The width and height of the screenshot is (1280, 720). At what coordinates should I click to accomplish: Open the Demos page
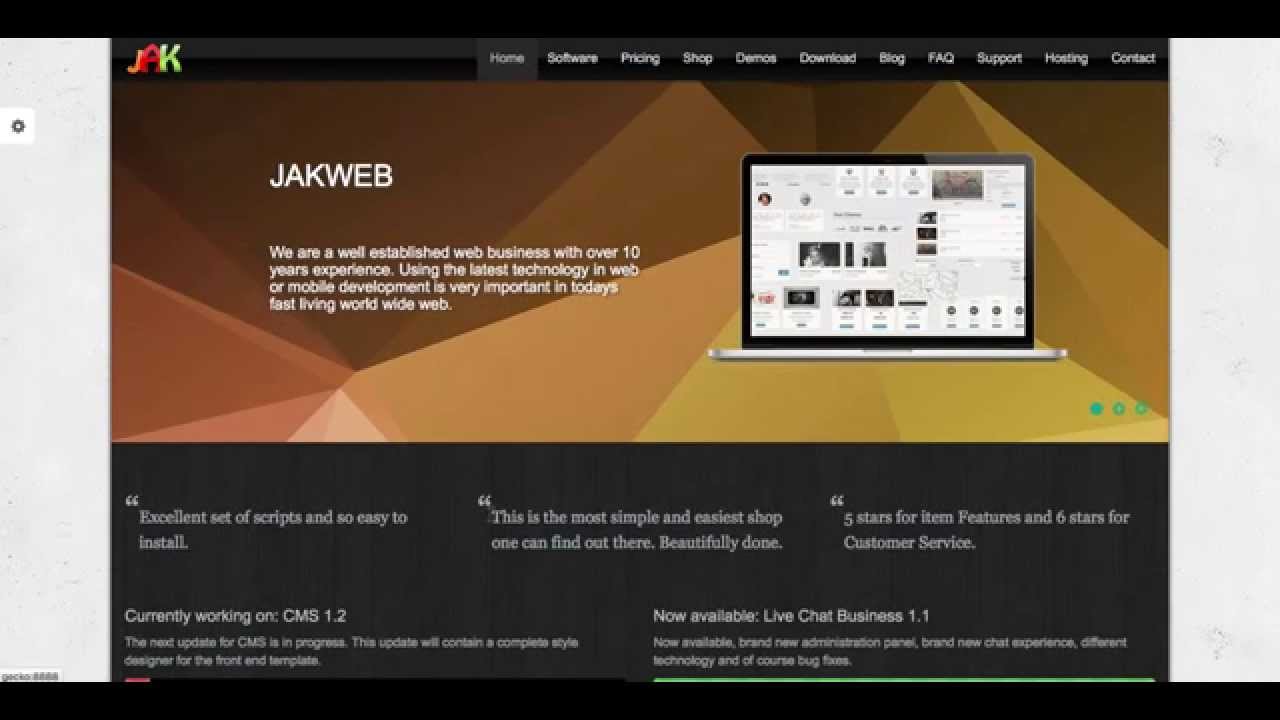click(x=756, y=58)
